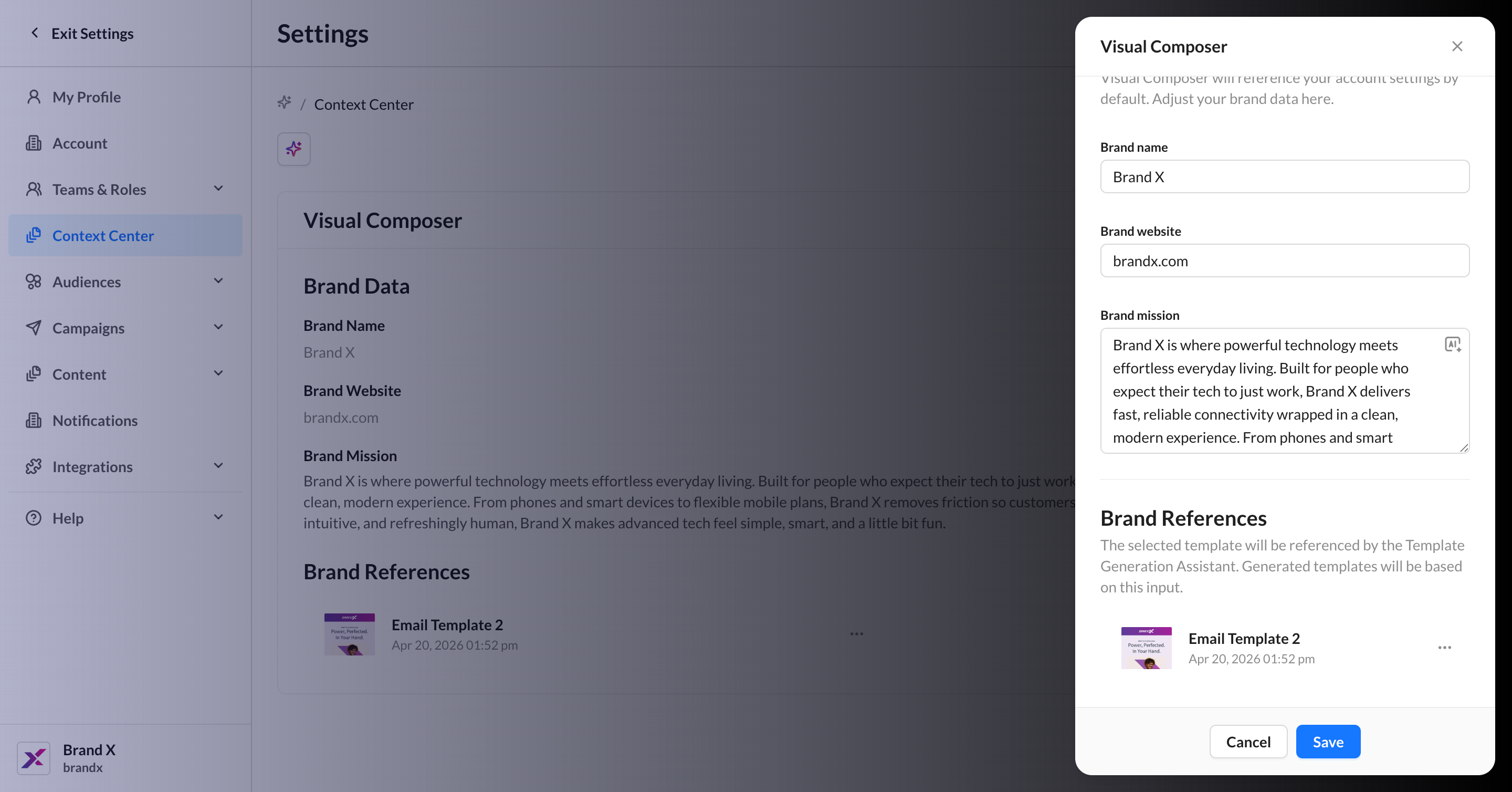Click the Brand X logo in the sidebar footer
Screen dimensions: 1512x792
pos(34,758)
